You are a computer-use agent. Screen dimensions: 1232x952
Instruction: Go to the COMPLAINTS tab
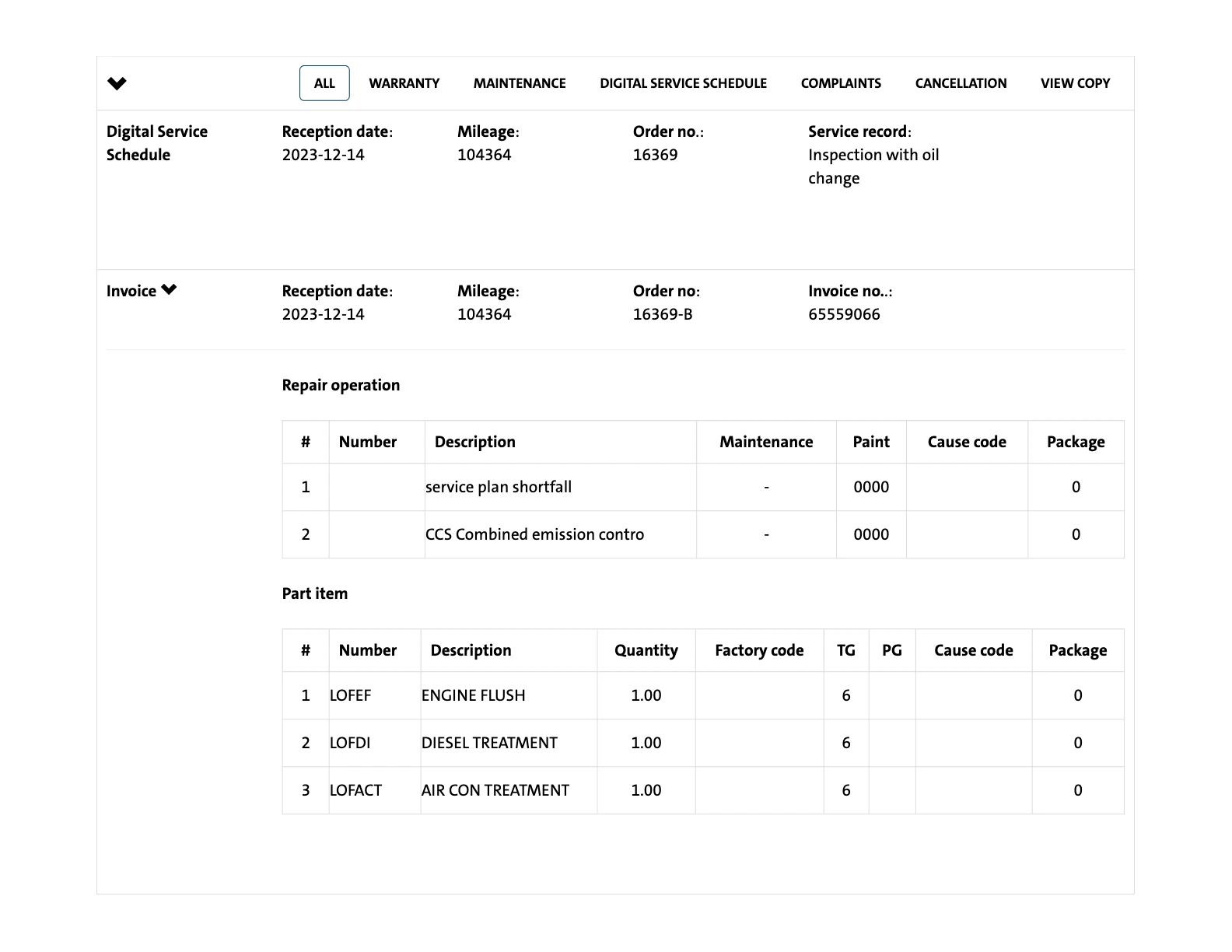841,83
